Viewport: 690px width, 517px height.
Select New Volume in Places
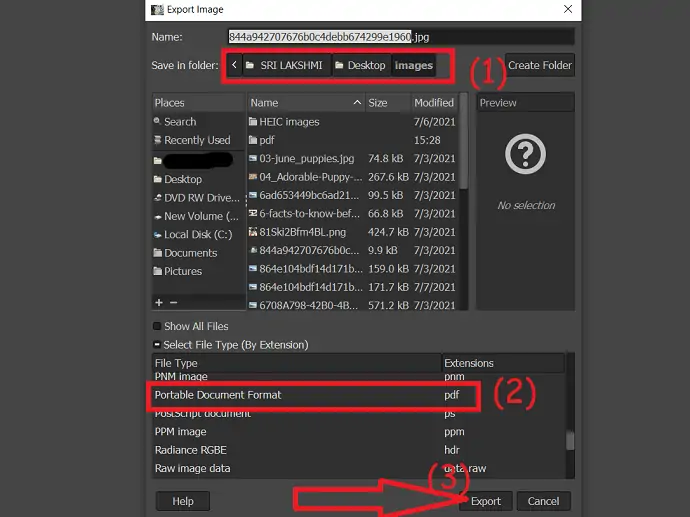[198, 216]
